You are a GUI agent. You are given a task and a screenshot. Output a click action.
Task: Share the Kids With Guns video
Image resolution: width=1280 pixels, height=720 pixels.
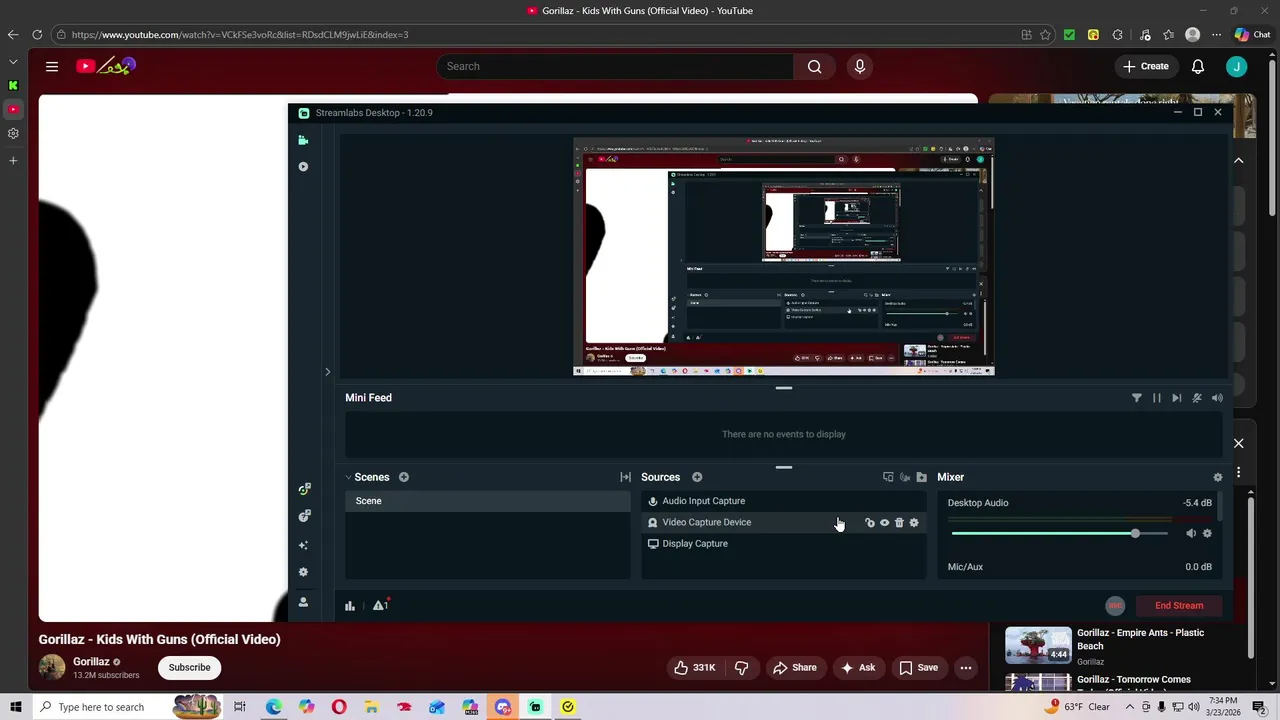click(794, 668)
